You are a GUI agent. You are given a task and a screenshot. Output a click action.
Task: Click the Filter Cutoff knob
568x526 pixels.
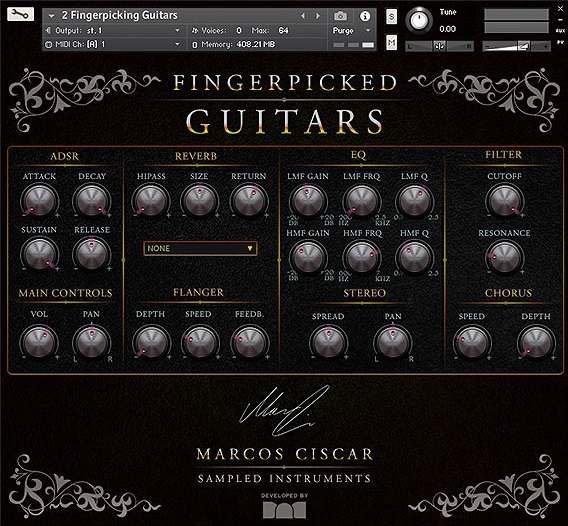[x=504, y=201]
